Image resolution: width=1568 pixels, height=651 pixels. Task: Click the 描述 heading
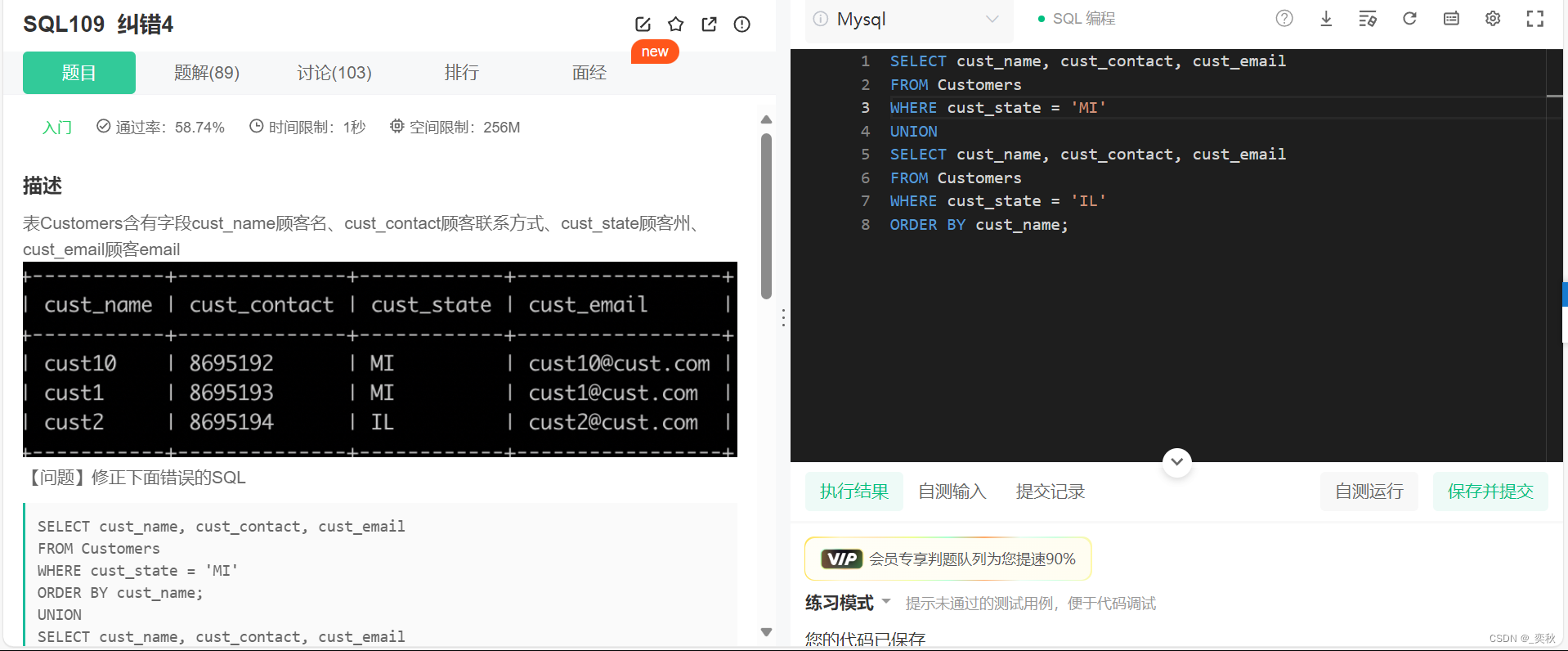(x=43, y=186)
